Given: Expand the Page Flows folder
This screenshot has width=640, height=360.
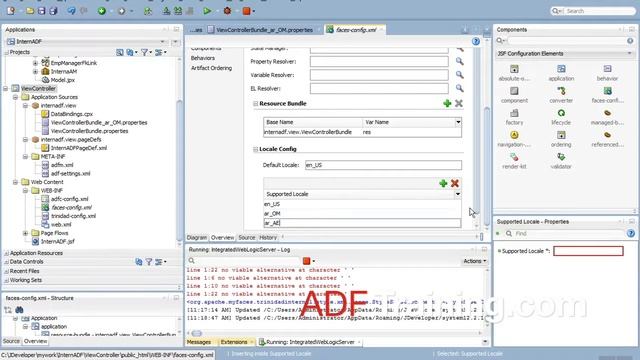Looking at the screenshot, I should coord(25,233).
